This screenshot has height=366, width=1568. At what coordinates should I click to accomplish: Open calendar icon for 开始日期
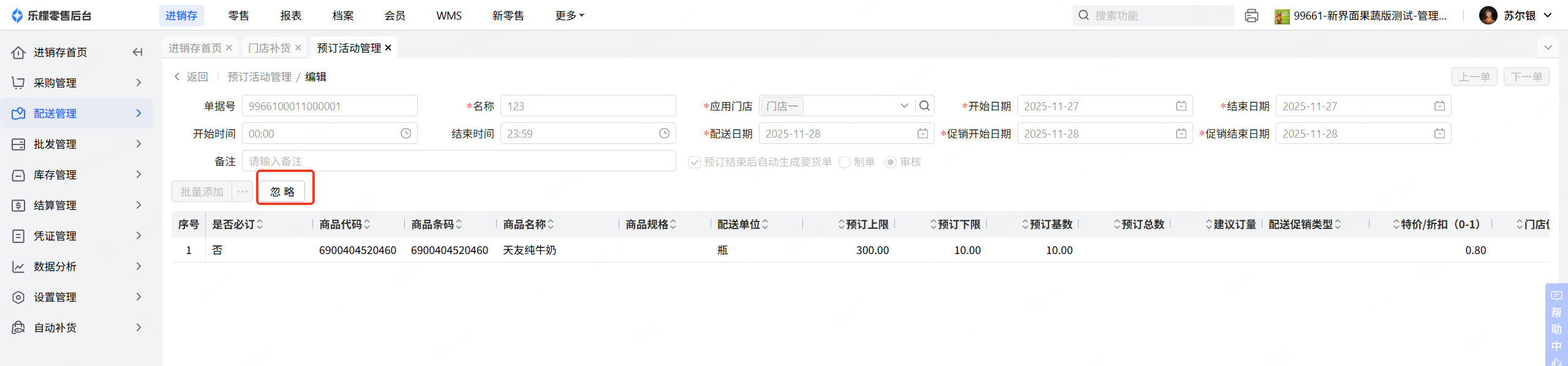click(1182, 106)
